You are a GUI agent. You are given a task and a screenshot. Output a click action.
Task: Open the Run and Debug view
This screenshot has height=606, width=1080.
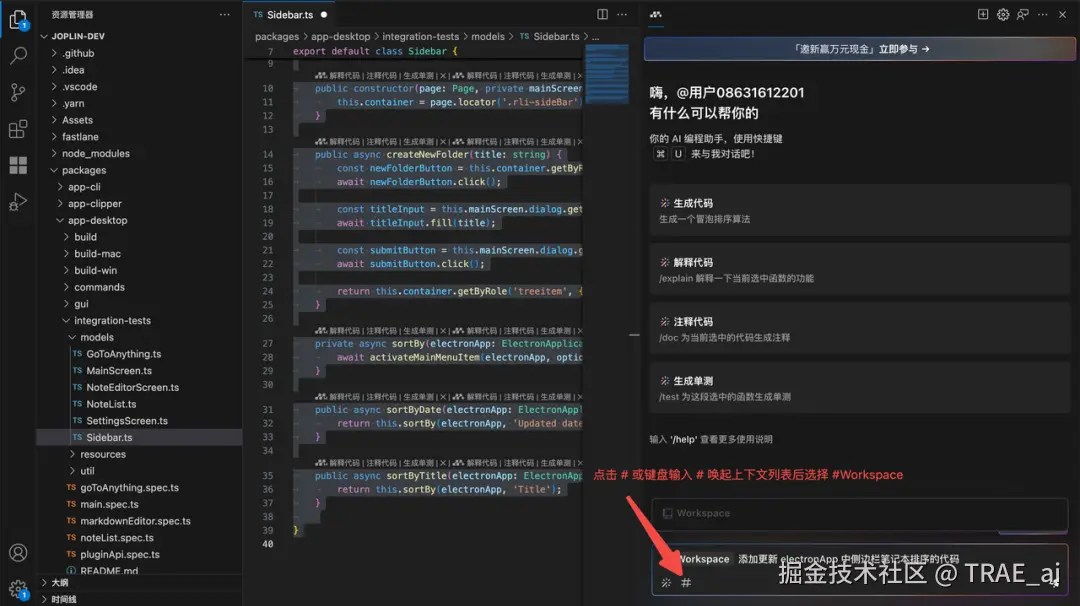(17, 201)
